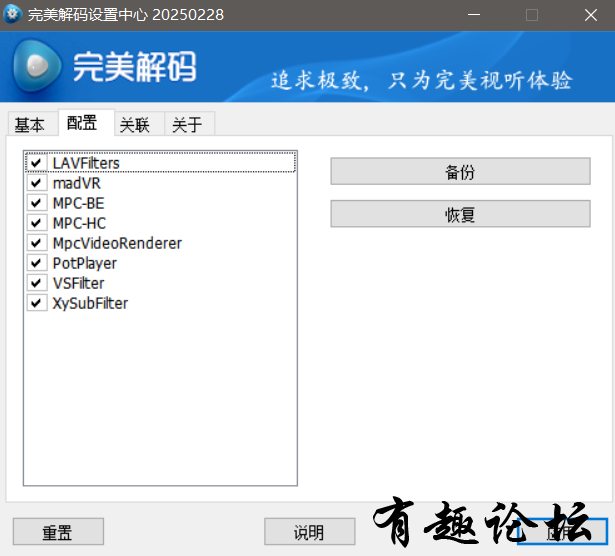The height and width of the screenshot is (556, 615).
Task: Uncheck the PotPlayer checkbox
Action: tap(36, 263)
